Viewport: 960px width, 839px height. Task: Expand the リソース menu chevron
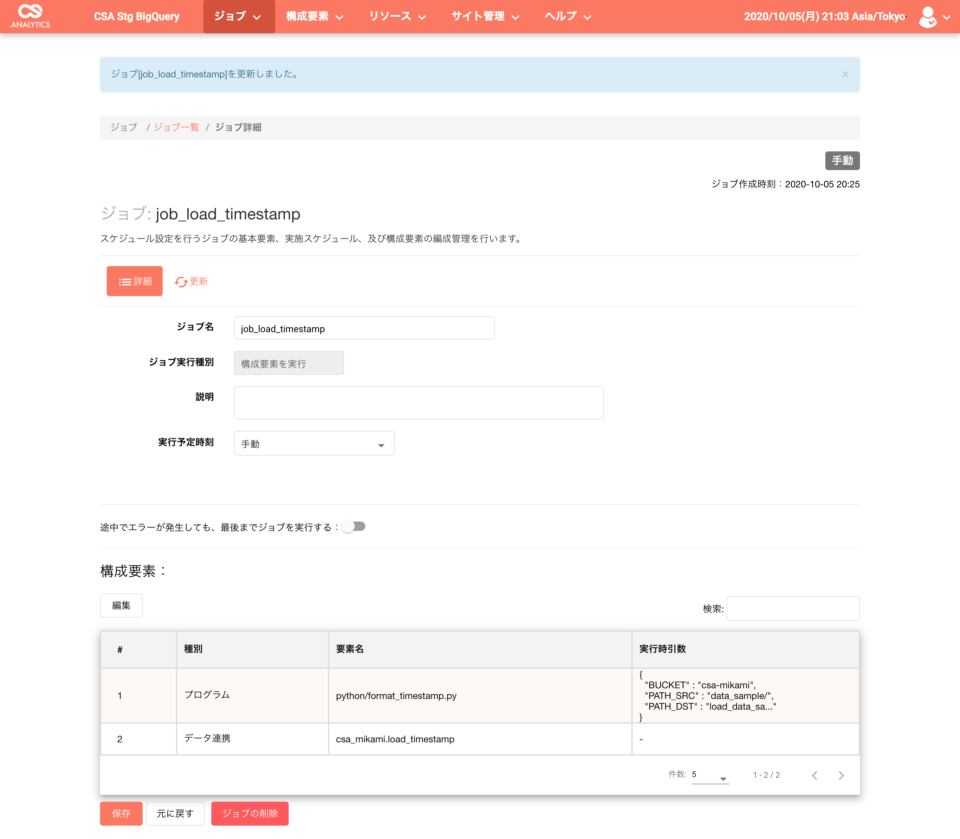click(x=421, y=16)
